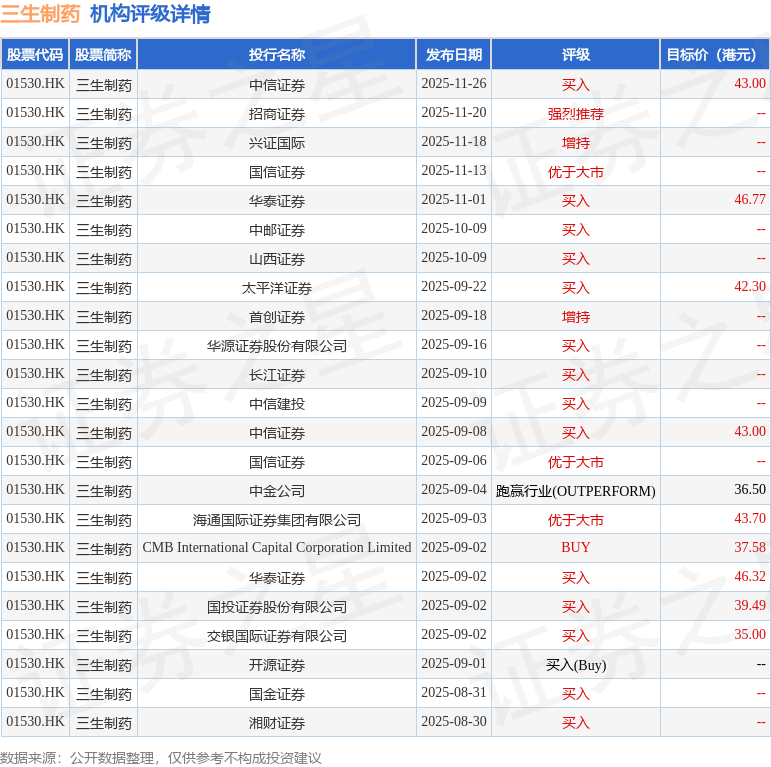
Task: Click the date 2025-09-06
Action: tap(454, 461)
